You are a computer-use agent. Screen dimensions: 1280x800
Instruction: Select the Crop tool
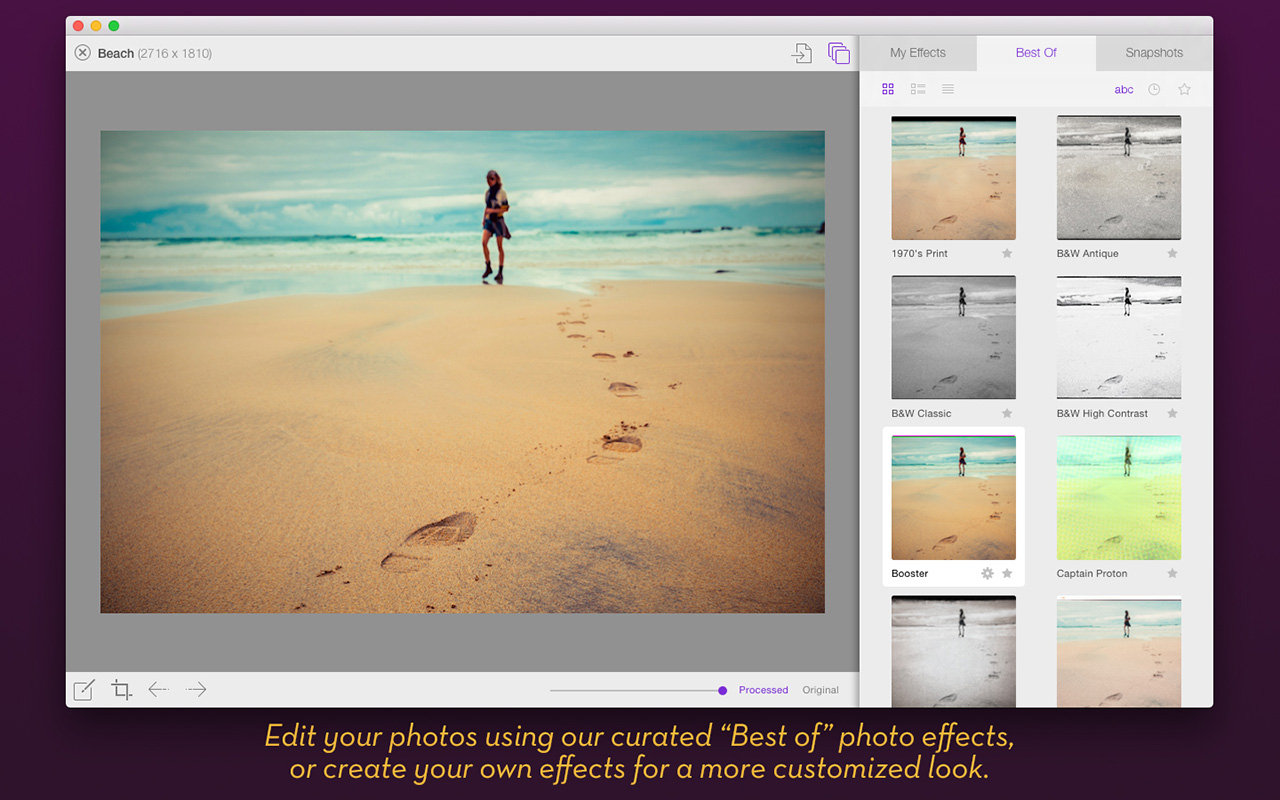coord(121,689)
